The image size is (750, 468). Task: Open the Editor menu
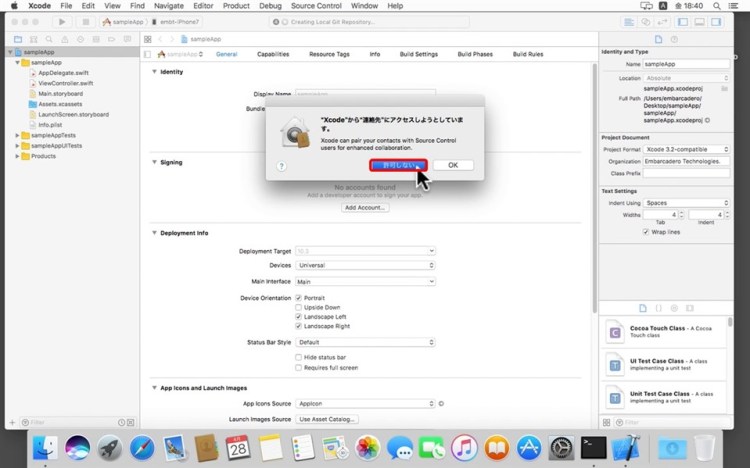point(203,6)
